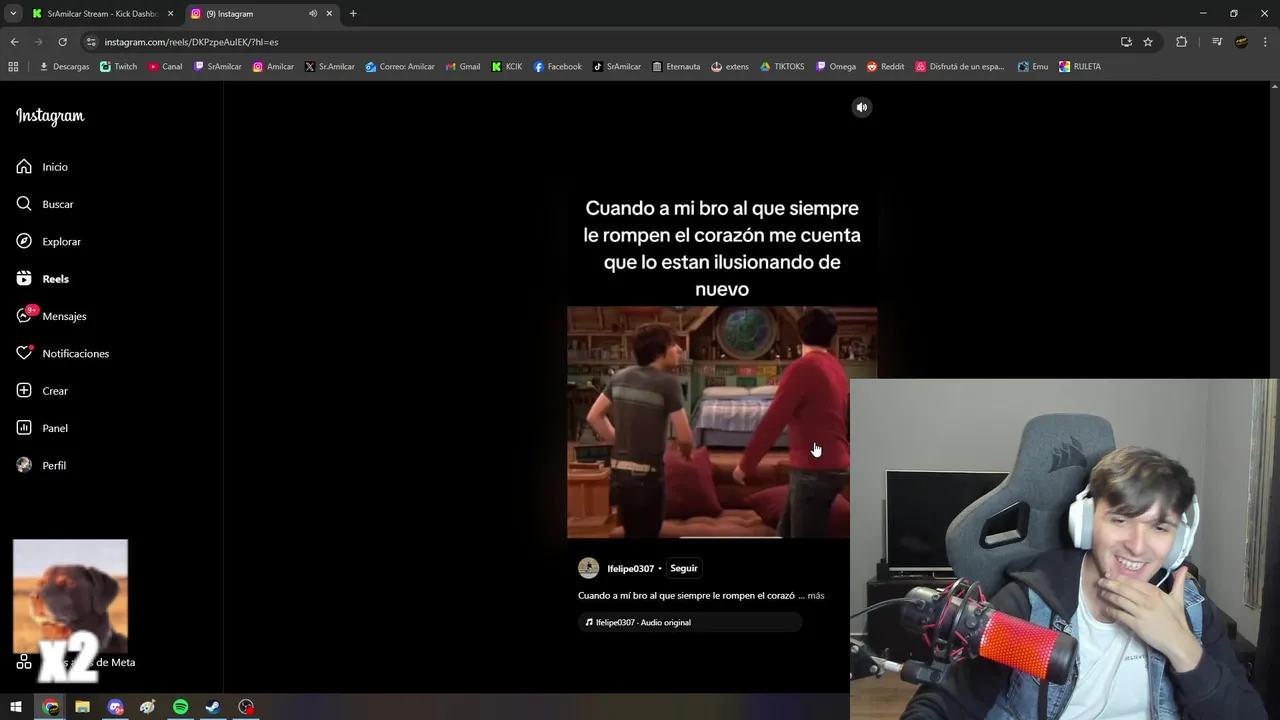Open the extensions puzzle menu
The image size is (1280, 720).
pyautogui.click(x=1181, y=42)
